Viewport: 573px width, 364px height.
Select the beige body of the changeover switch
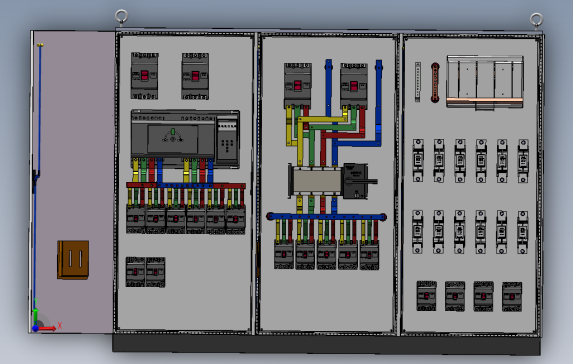[x=317, y=181]
